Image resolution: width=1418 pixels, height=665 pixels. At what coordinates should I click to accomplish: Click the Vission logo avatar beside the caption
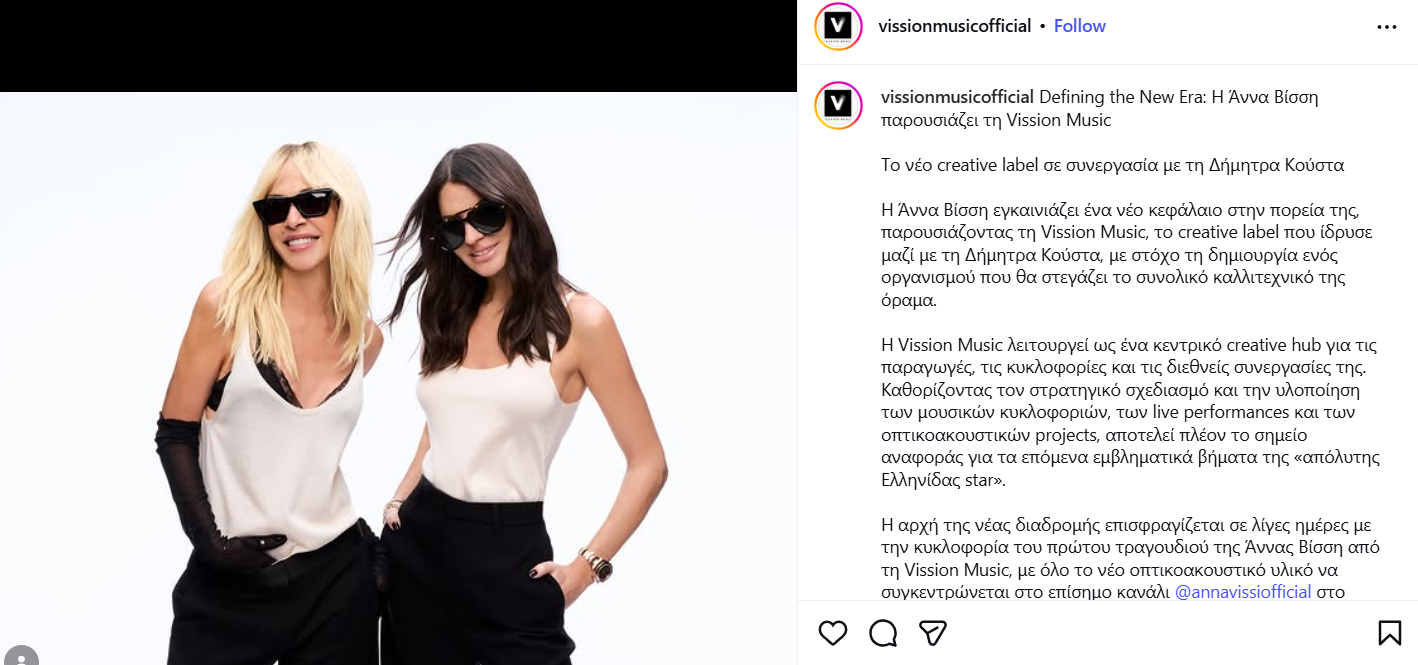(x=838, y=106)
